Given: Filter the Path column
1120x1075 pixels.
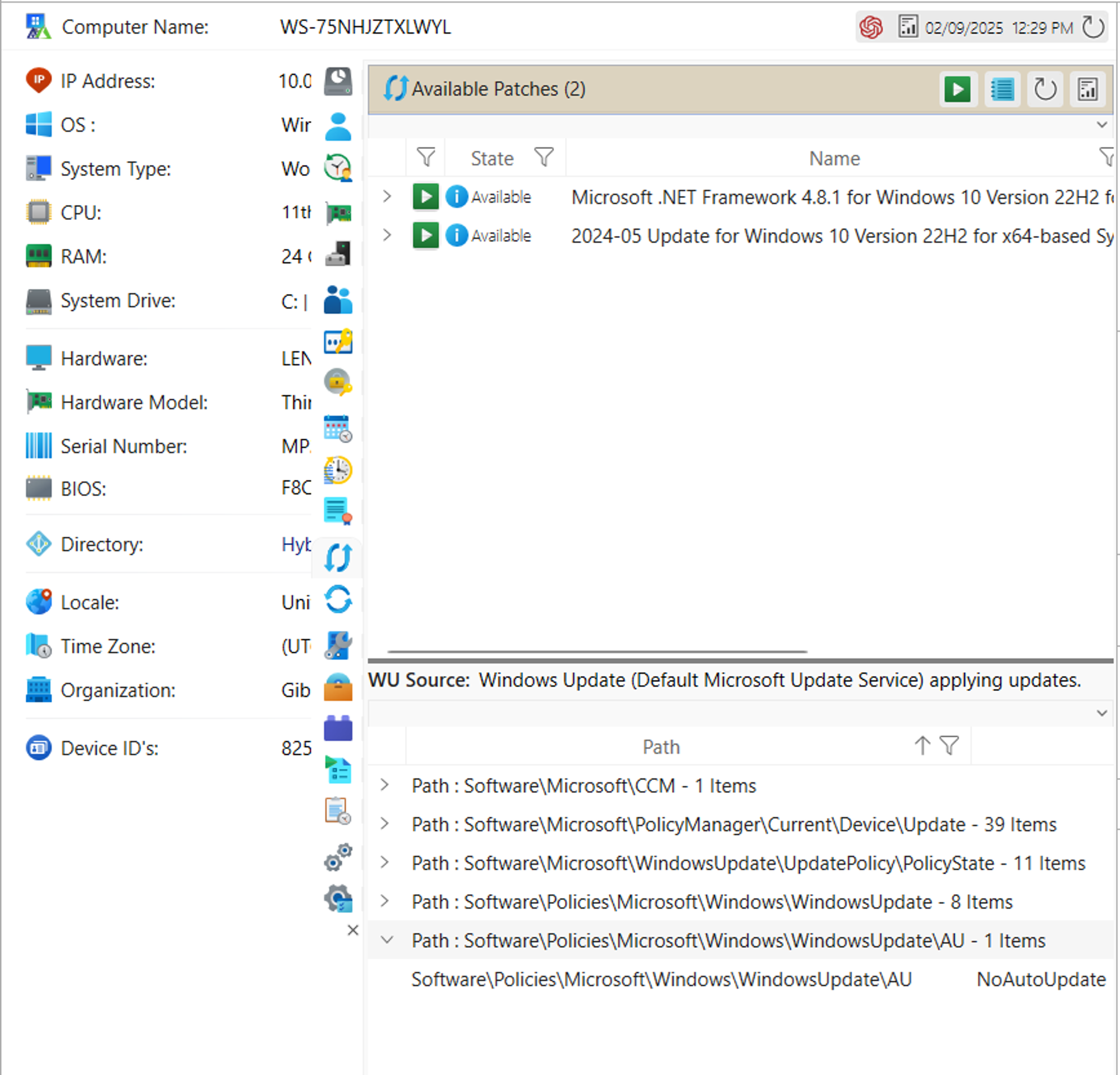Looking at the screenshot, I should click(950, 745).
